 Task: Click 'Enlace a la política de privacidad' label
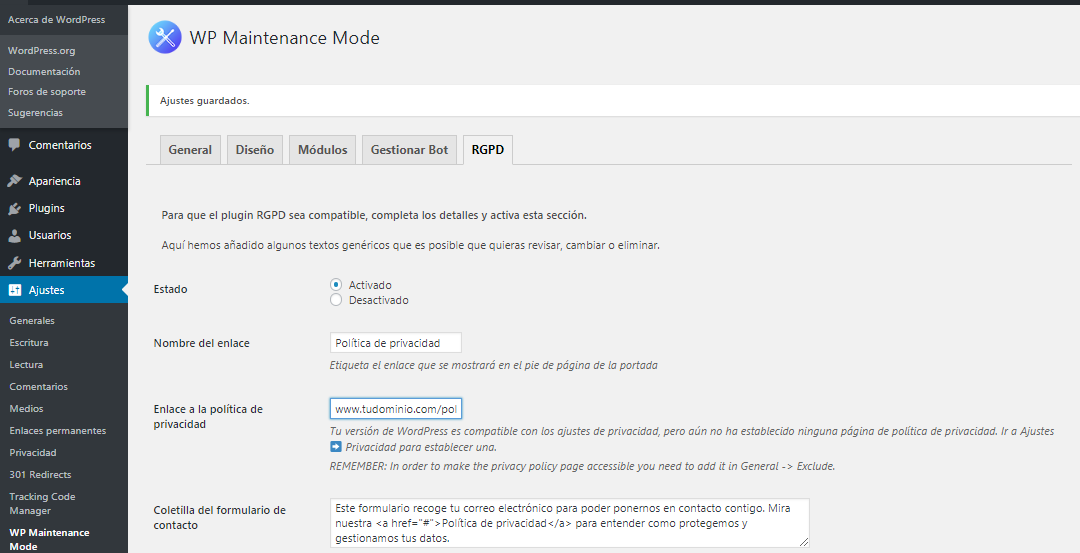coord(208,416)
